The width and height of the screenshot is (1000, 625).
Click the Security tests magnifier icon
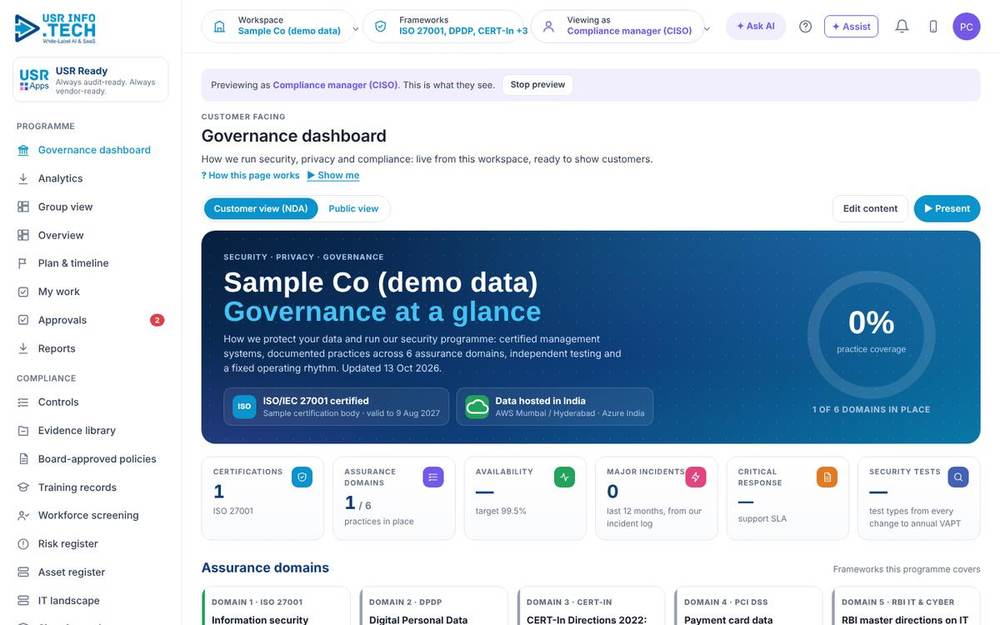[x=958, y=477]
